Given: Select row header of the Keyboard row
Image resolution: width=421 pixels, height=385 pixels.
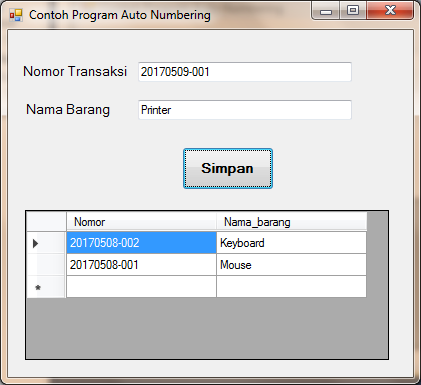Looking at the screenshot, I should click(x=46, y=243).
